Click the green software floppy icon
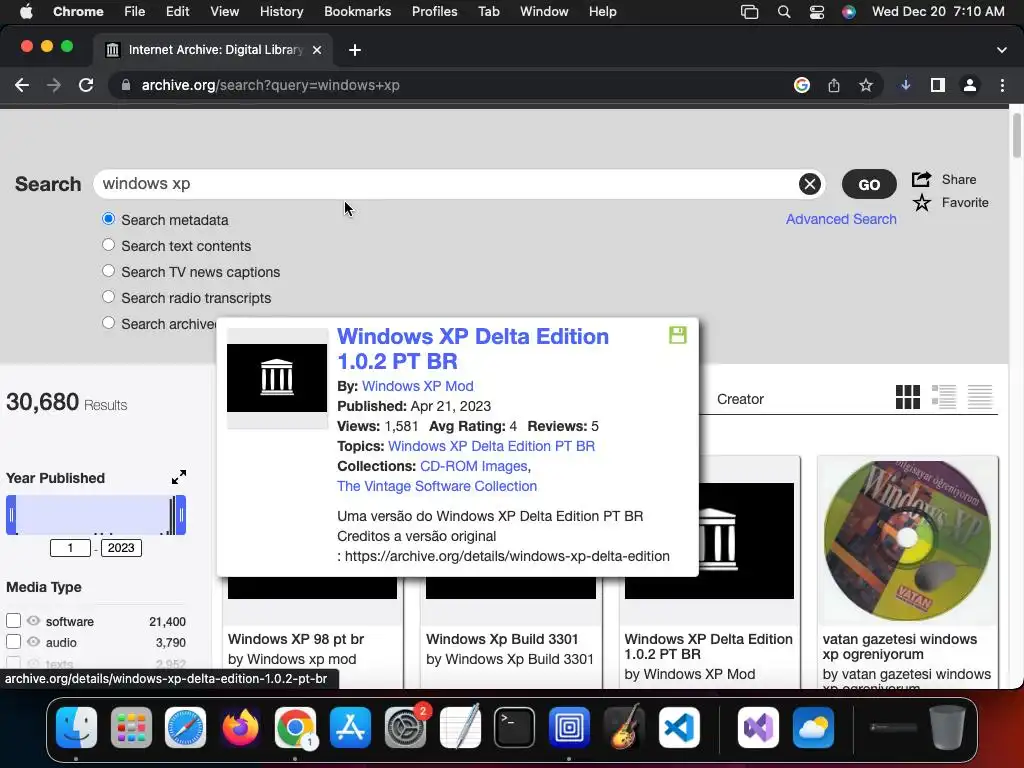This screenshot has width=1024, height=768. [x=677, y=335]
